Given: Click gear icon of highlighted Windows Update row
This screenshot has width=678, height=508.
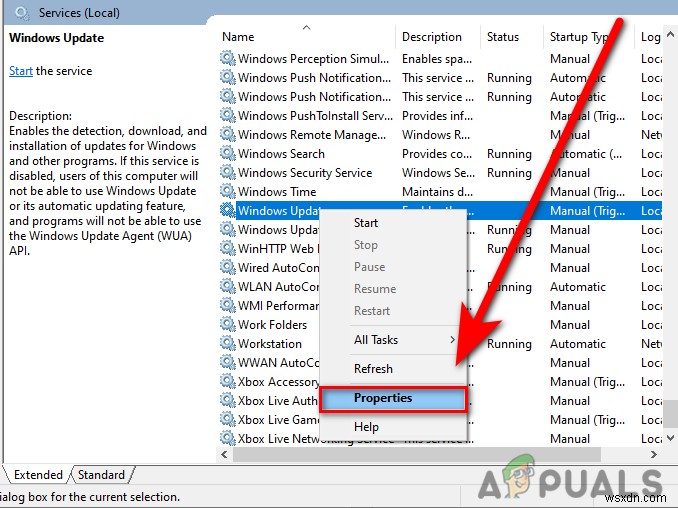Looking at the screenshot, I should (x=227, y=210).
